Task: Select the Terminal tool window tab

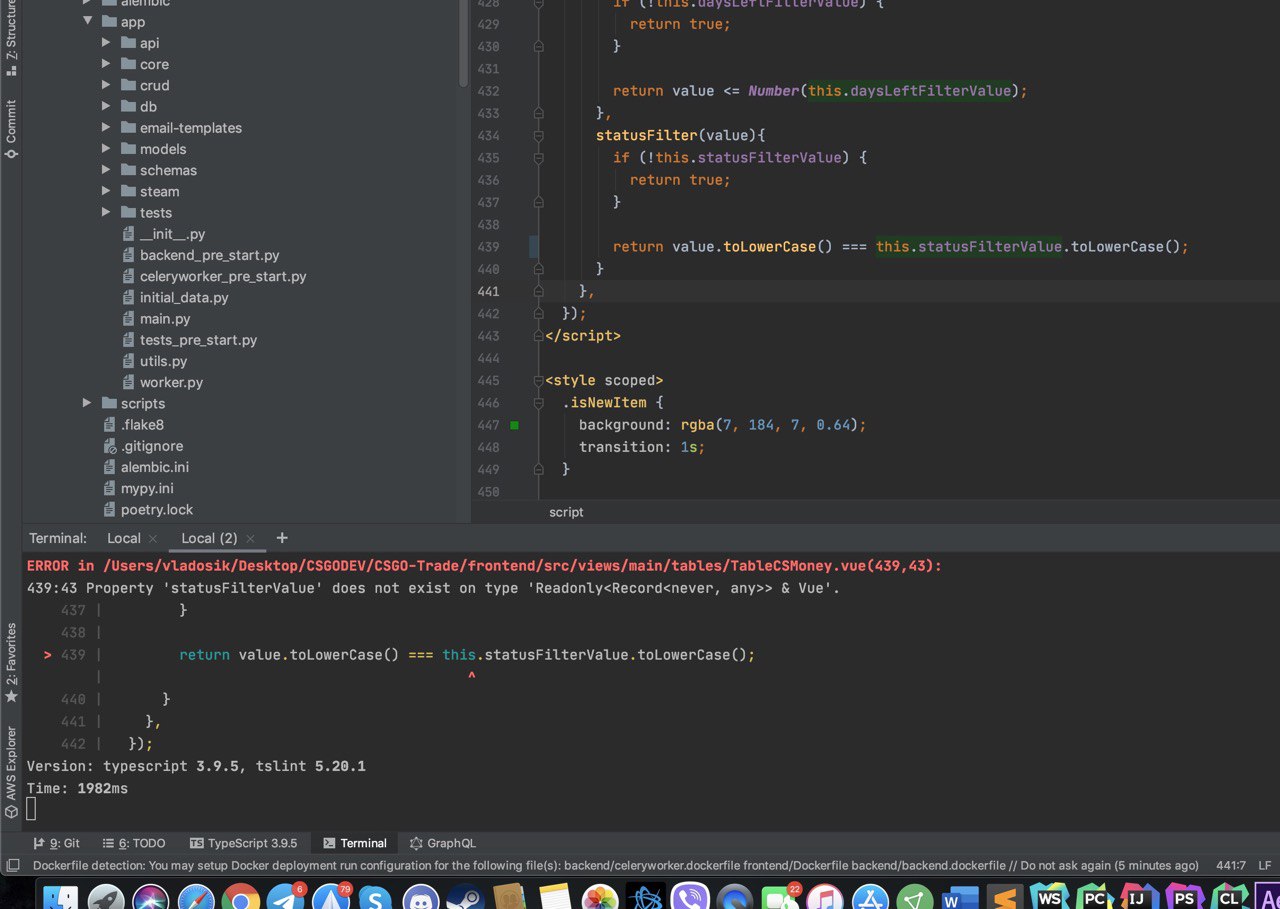Action: click(x=355, y=843)
